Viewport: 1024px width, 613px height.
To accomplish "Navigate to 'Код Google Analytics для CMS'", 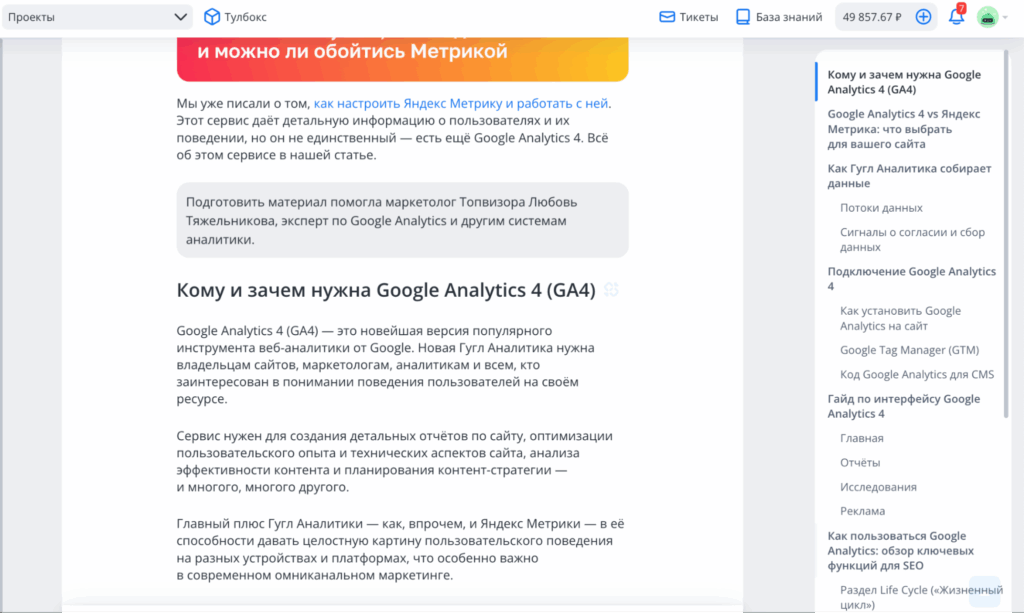I will (916, 375).
